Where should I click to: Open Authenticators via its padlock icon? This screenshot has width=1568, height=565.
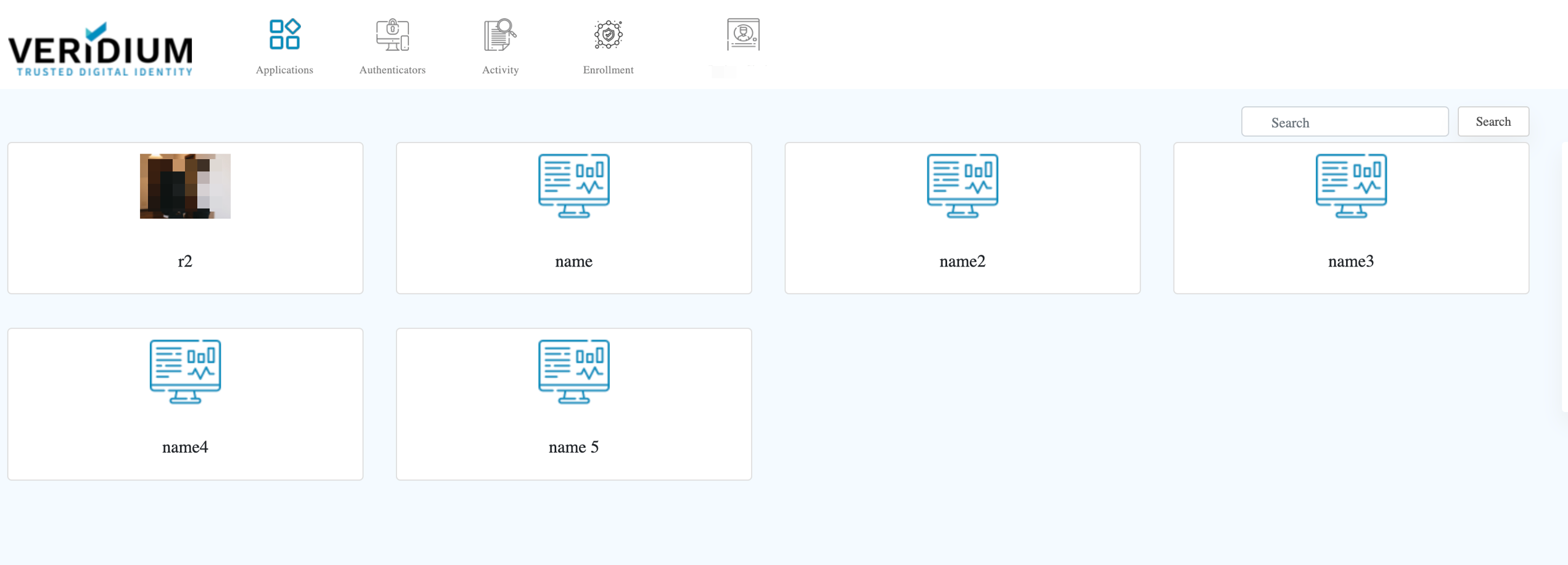click(x=392, y=35)
